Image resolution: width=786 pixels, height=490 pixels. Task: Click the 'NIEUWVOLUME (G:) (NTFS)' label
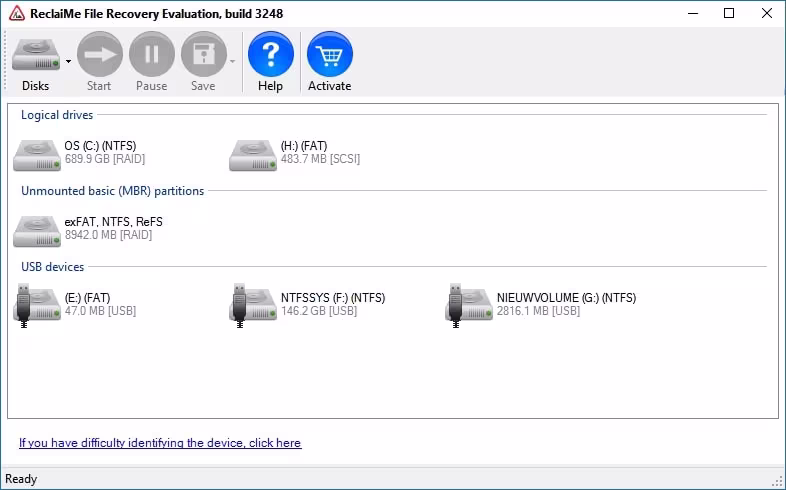[x=566, y=298]
